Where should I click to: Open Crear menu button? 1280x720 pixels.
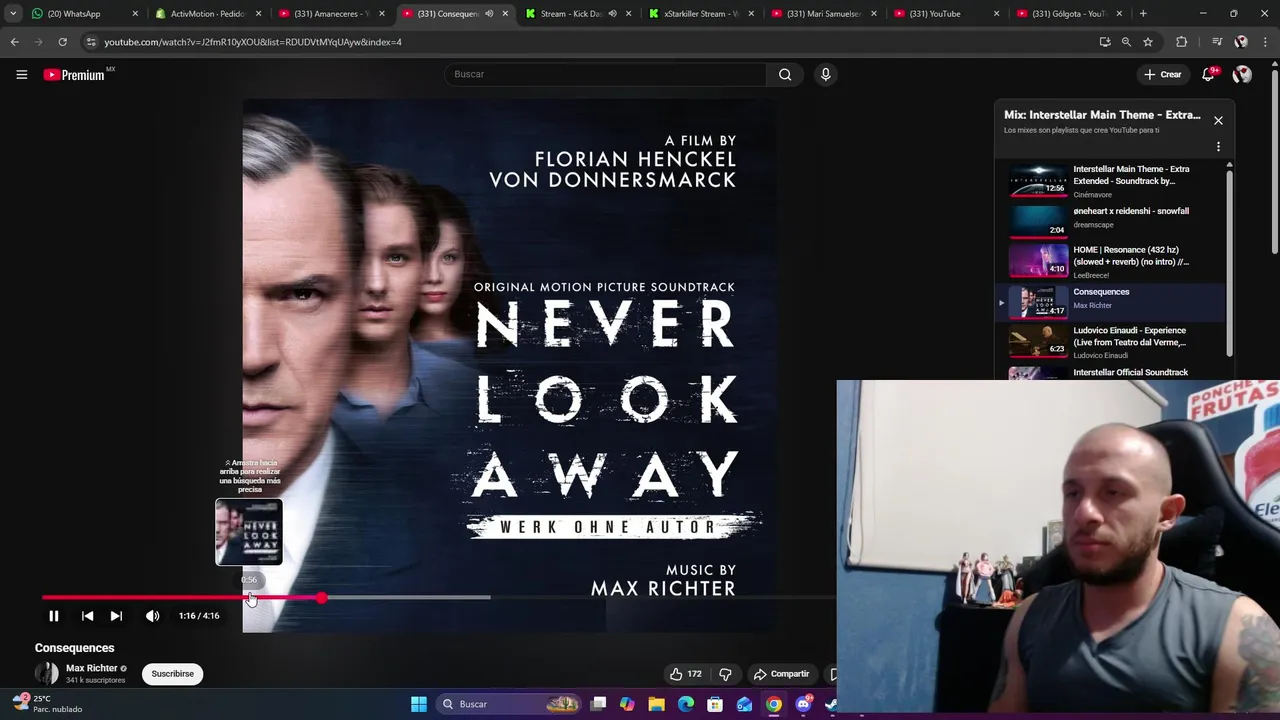click(1163, 74)
